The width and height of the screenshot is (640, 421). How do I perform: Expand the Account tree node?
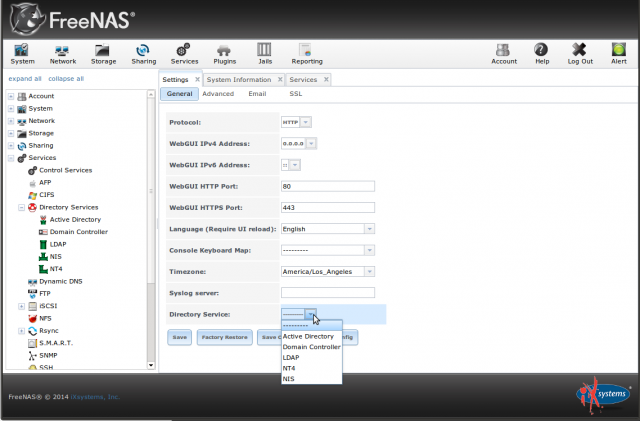[x=11, y=96]
